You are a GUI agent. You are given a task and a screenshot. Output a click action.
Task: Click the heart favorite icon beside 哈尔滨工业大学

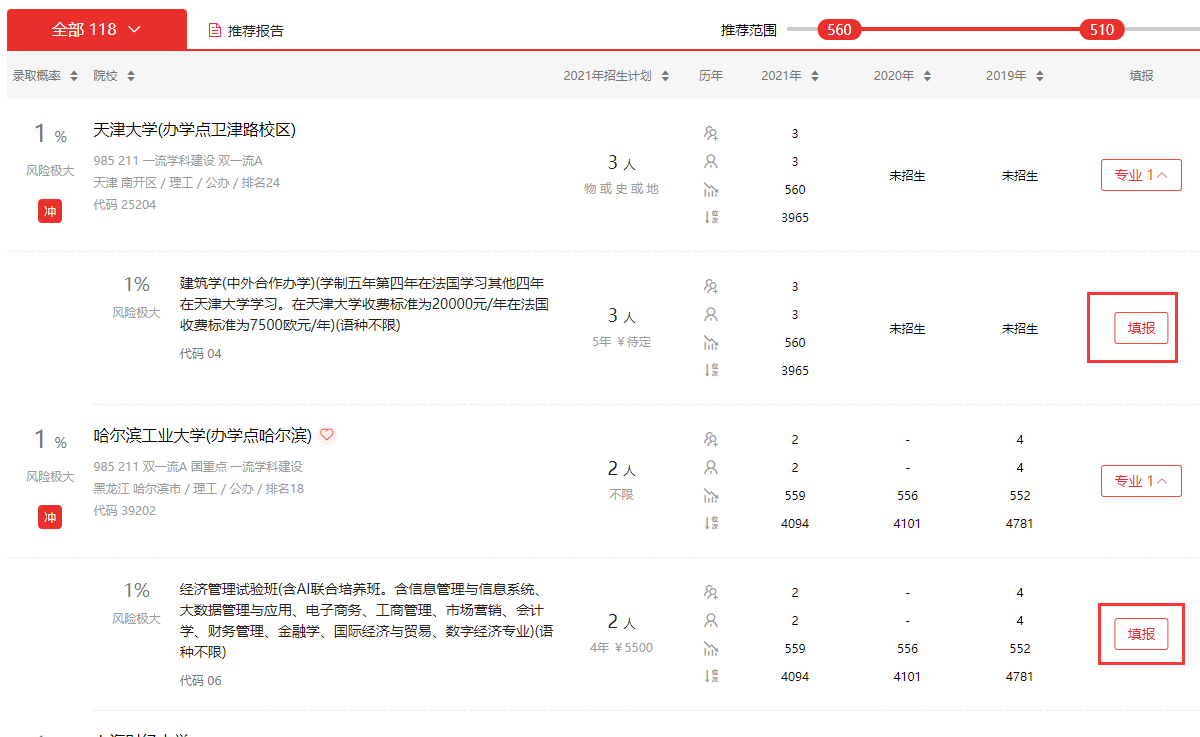point(327,435)
